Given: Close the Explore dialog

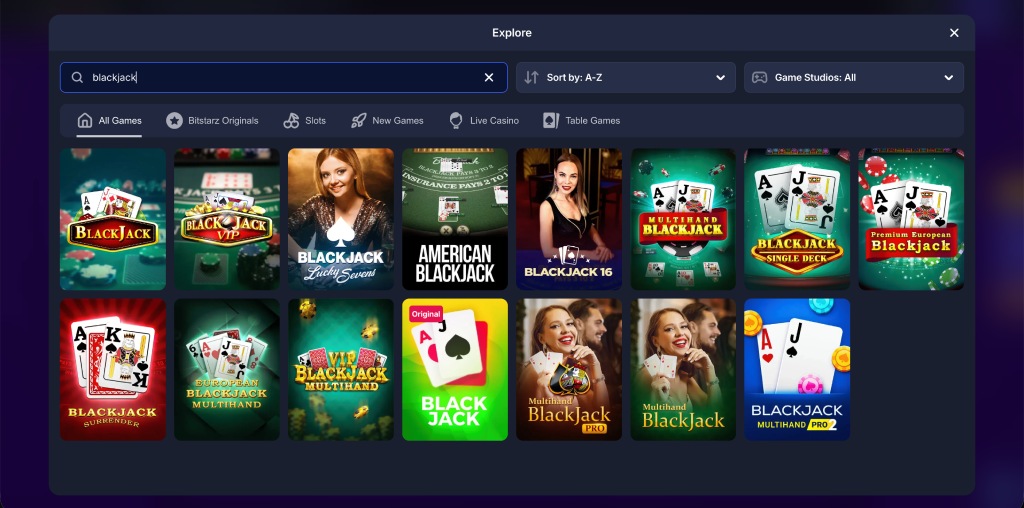Looking at the screenshot, I should (954, 33).
